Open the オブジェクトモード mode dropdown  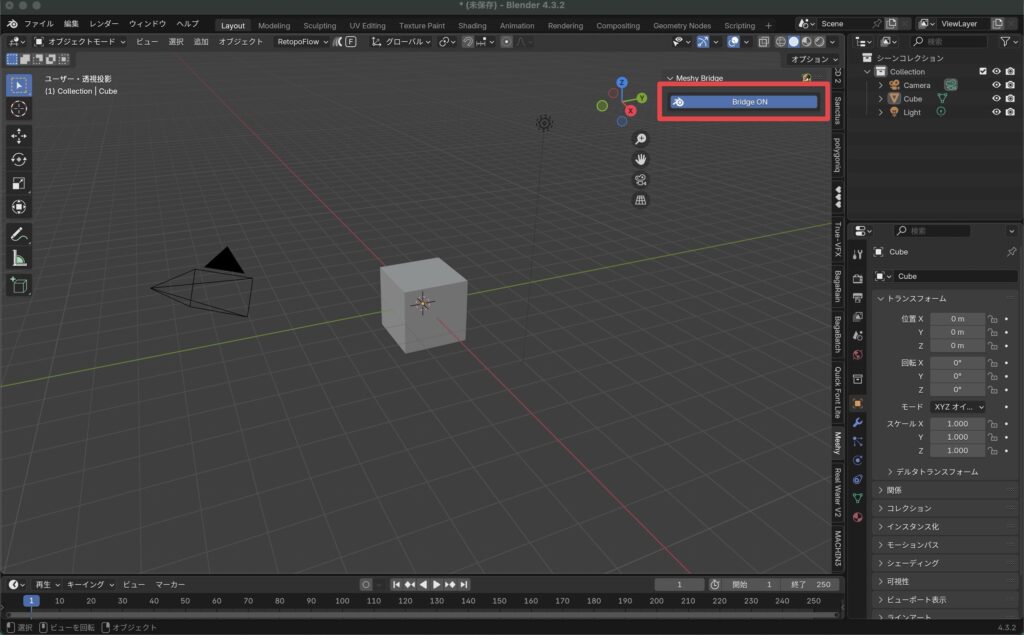coord(80,41)
